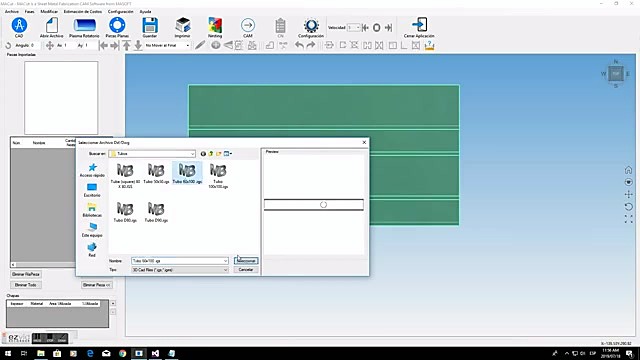Step simulation backward next to Velocidad

(x=365, y=28)
